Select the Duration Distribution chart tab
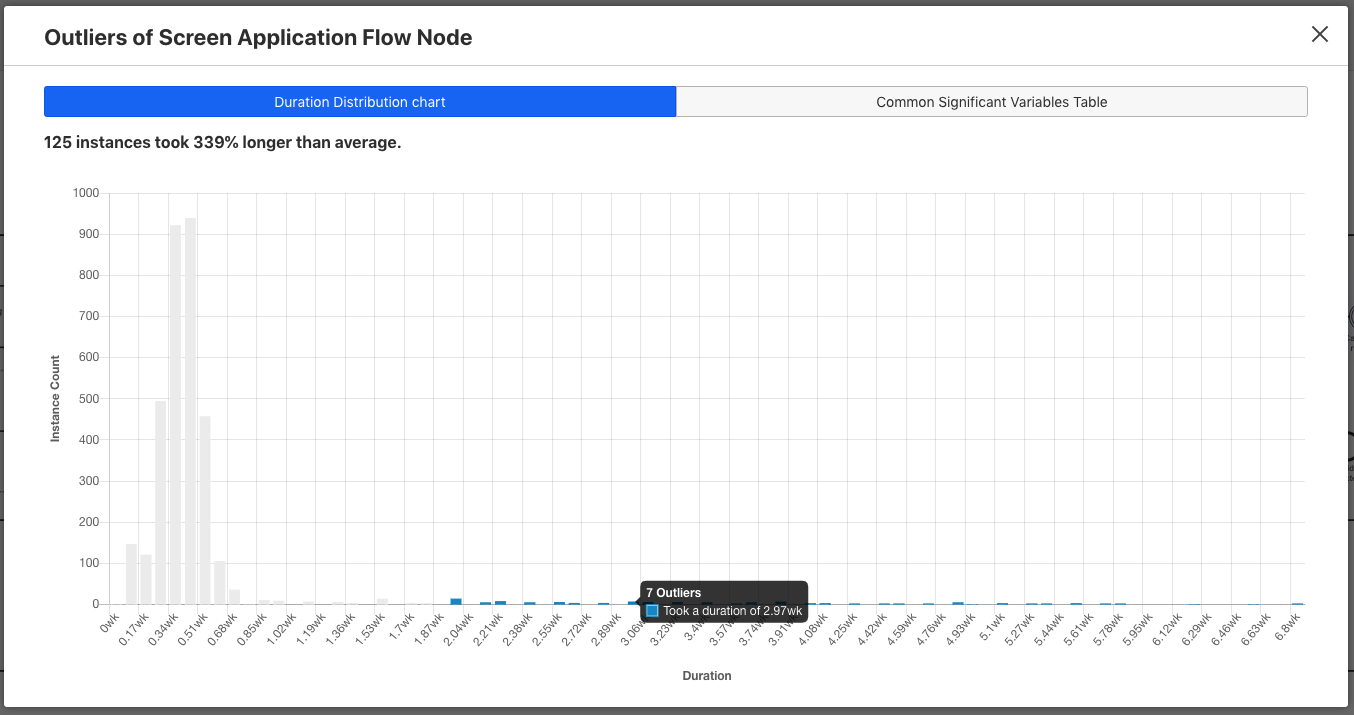The width and height of the screenshot is (1354, 715). point(360,102)
